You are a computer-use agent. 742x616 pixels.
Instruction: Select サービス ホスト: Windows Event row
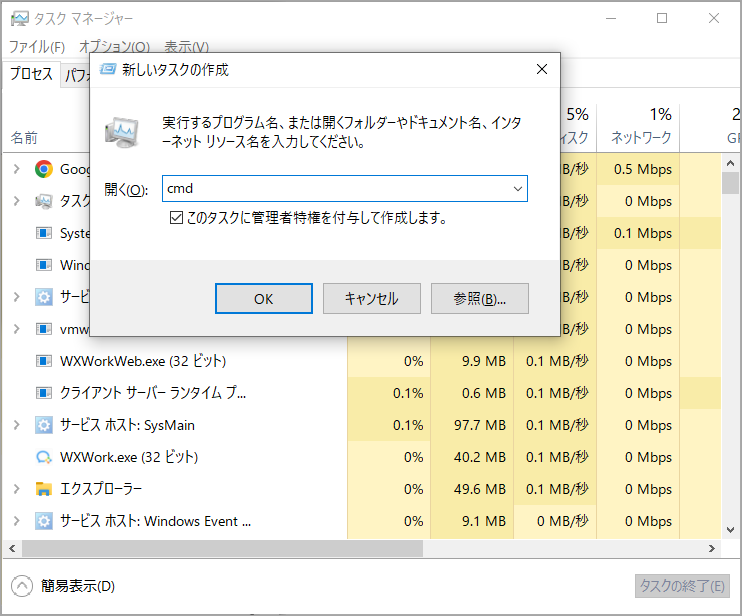(x=361, y=521)
